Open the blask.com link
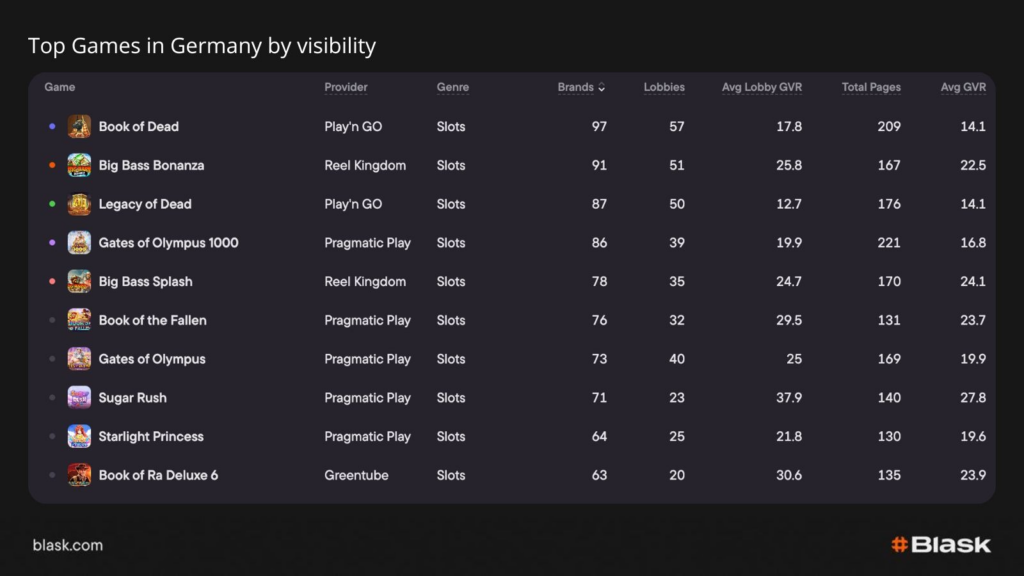 tap(67, 545)
